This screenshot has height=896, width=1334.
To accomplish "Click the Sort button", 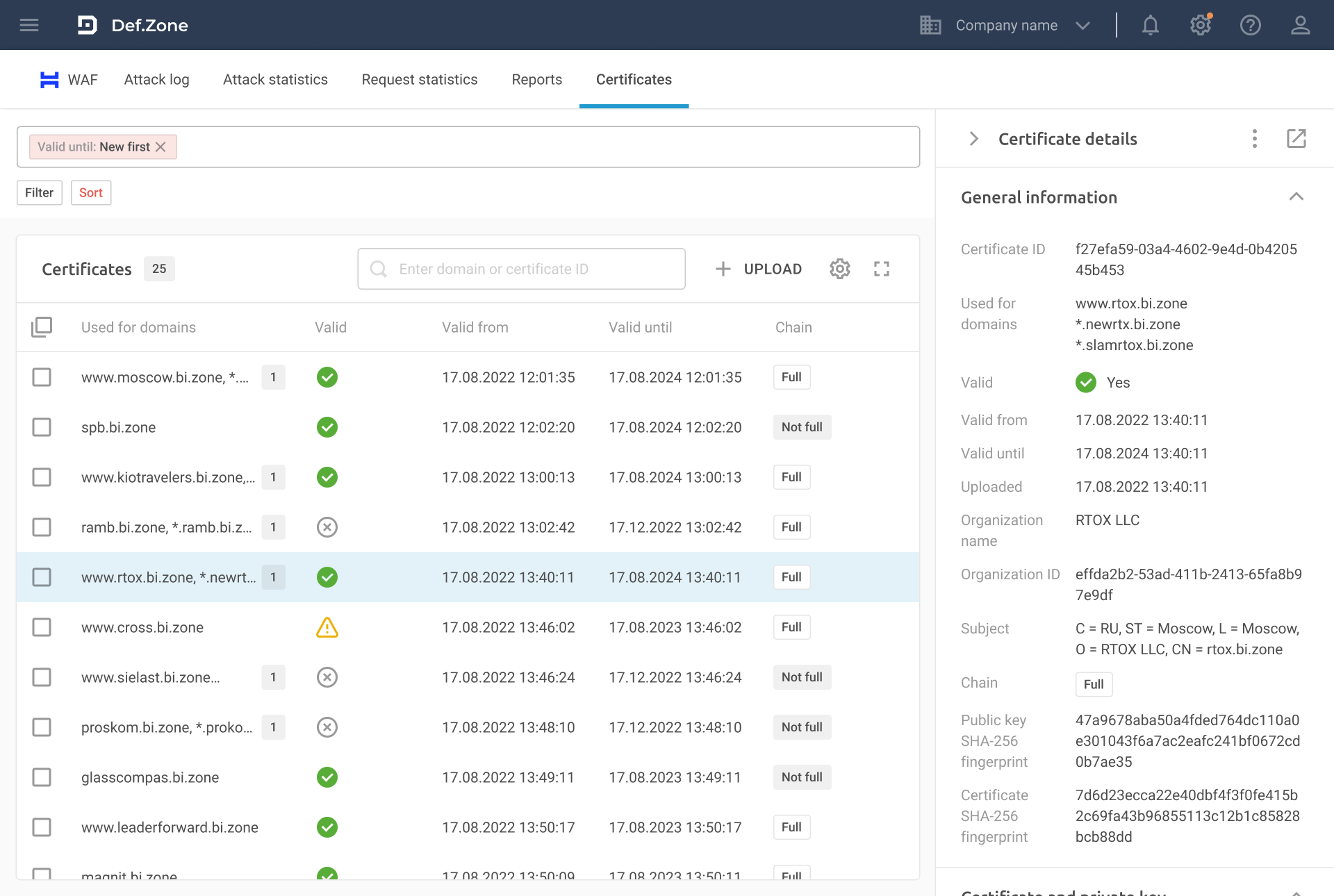I will click(90, 192).
